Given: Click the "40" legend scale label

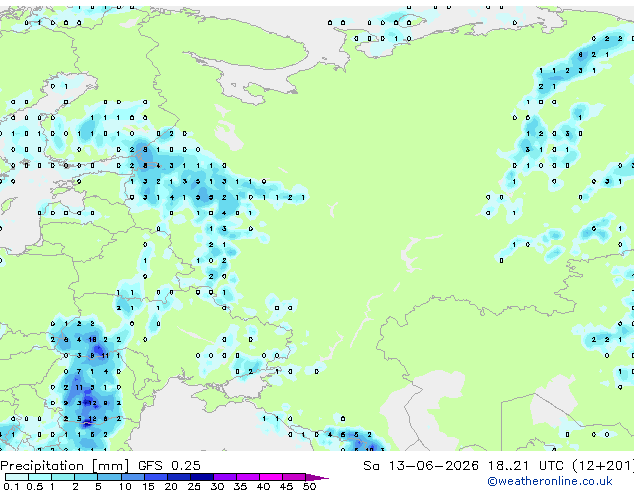Looking at the screenshot, I should pyautogui.click(x=264, y=486).
